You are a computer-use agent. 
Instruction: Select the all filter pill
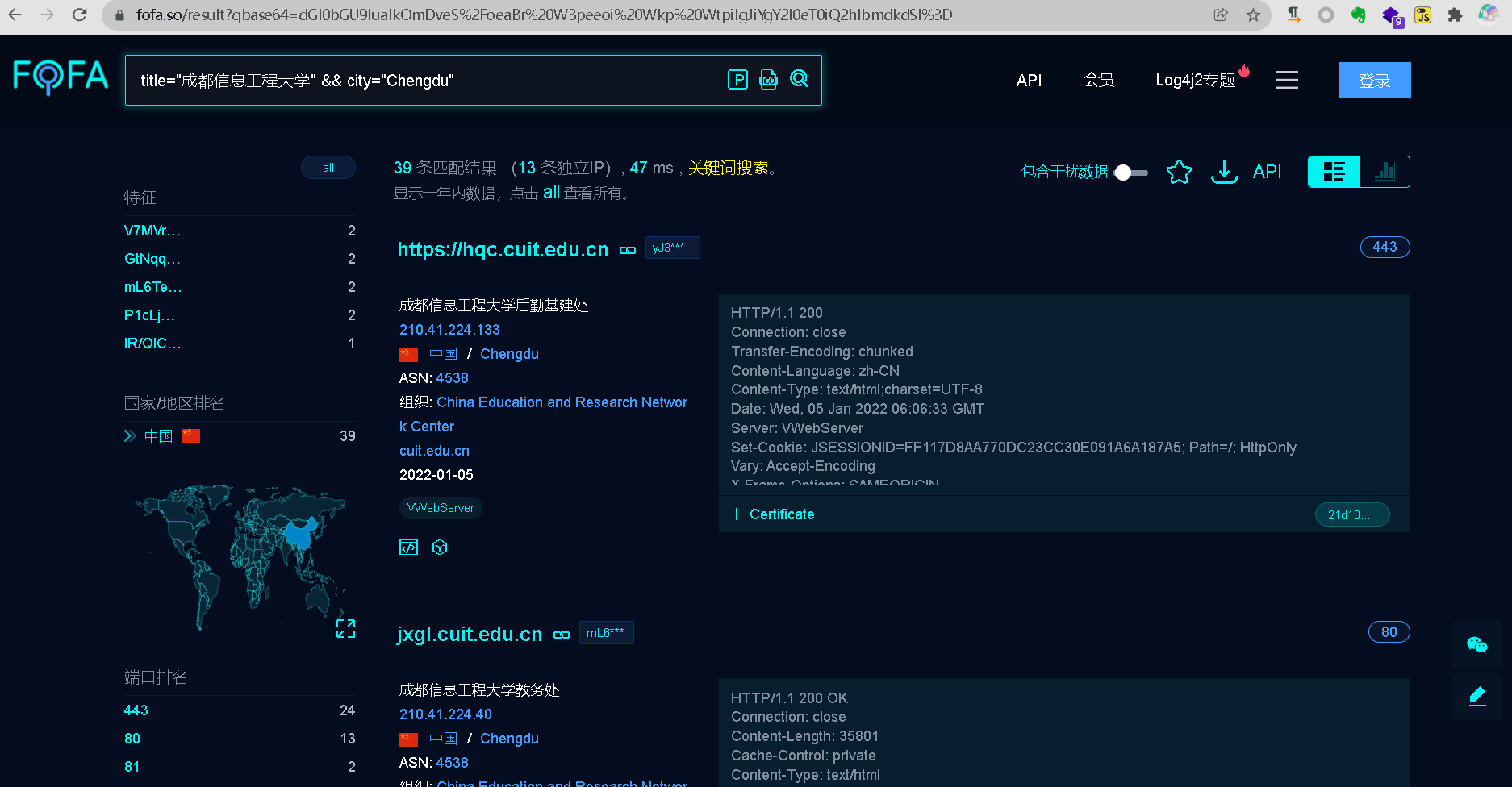pyautogui.click(x=328, y=168)
